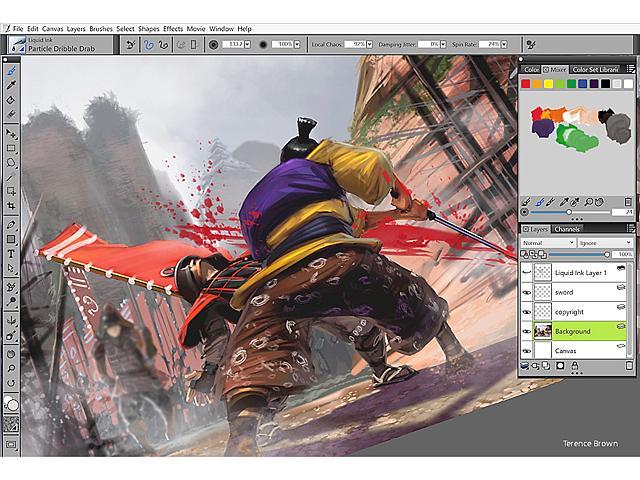The height and width of the screenshot is (480, 640).
Task: Open the paper texture selector
Action: [x=11, y=424]
